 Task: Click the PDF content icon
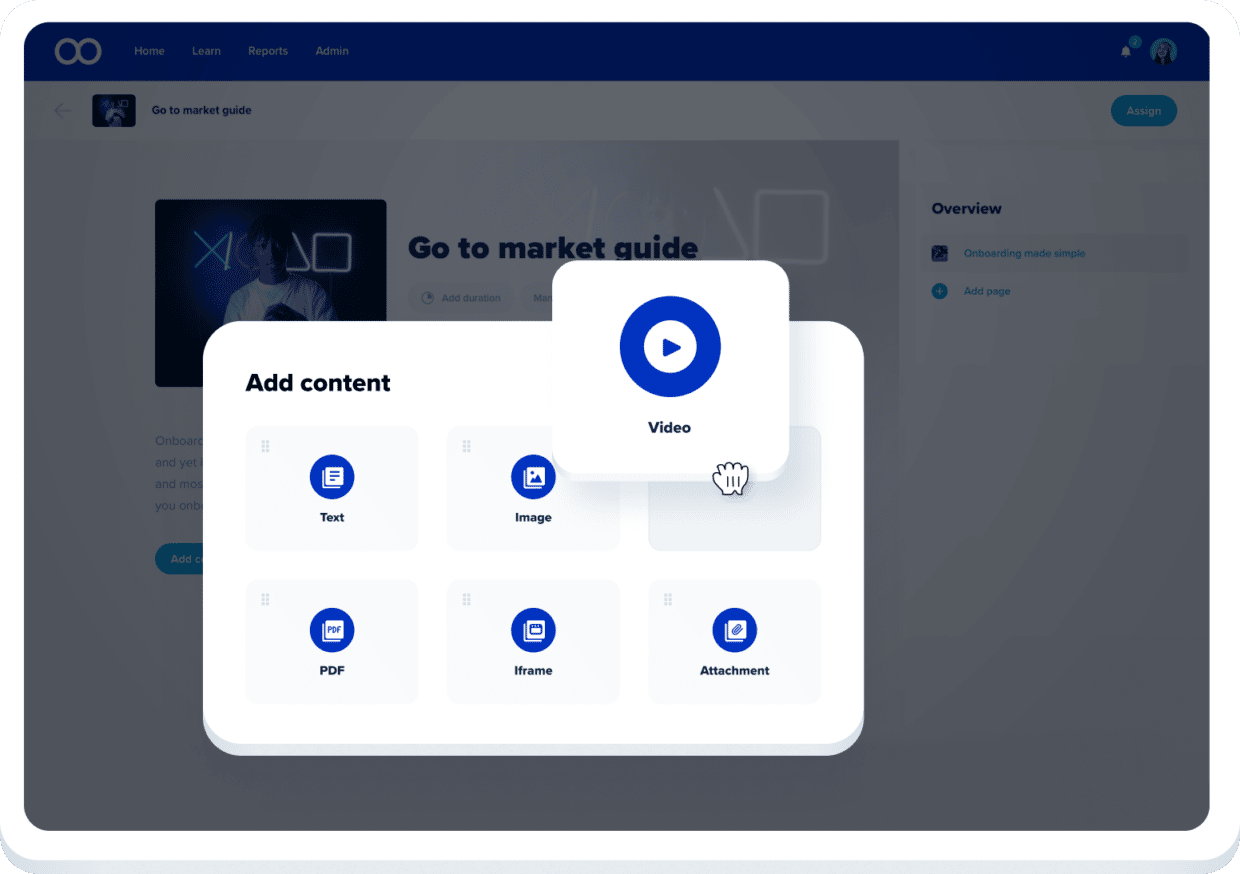pos(331,630)
